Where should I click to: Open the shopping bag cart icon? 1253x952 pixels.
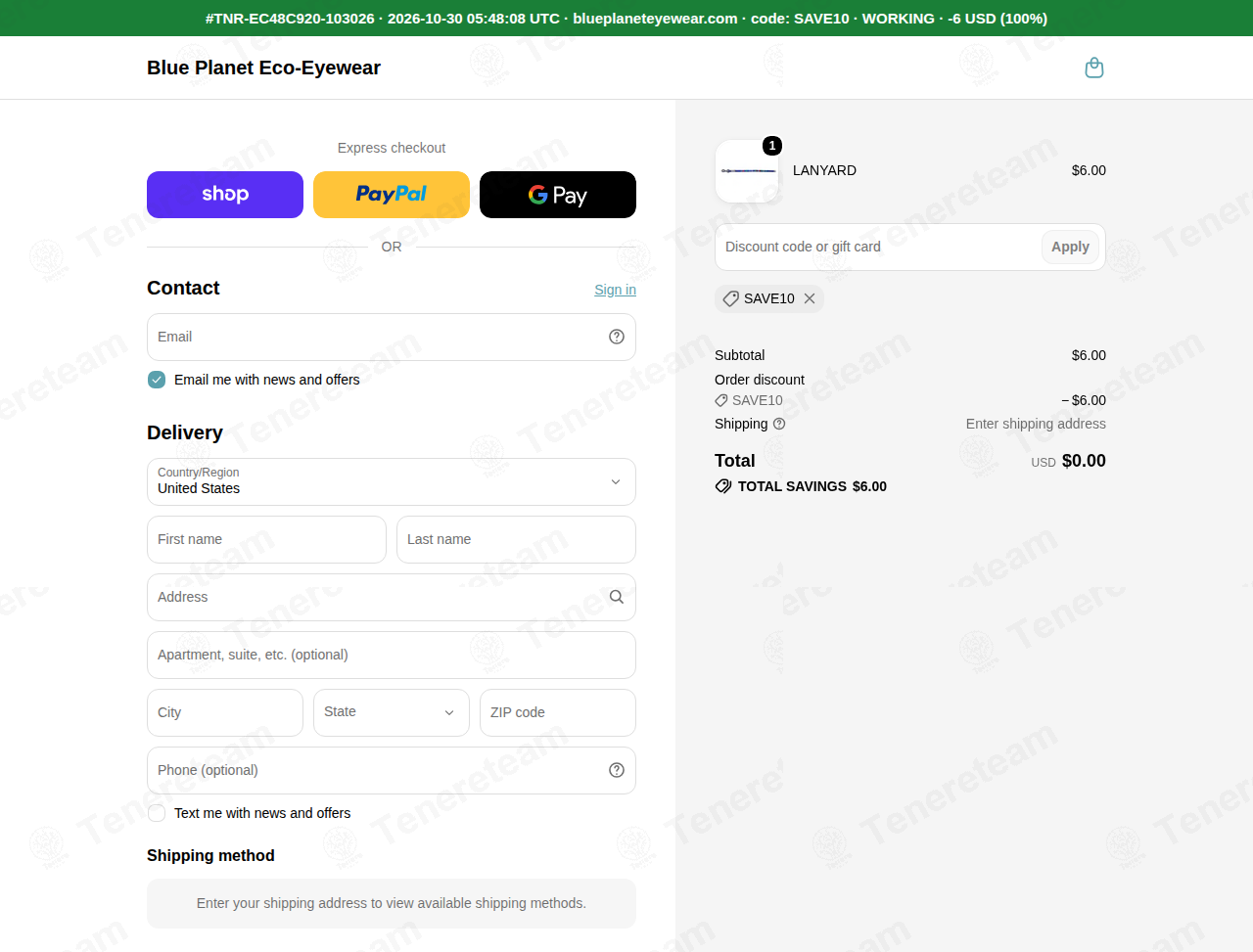click(1094, 68)
